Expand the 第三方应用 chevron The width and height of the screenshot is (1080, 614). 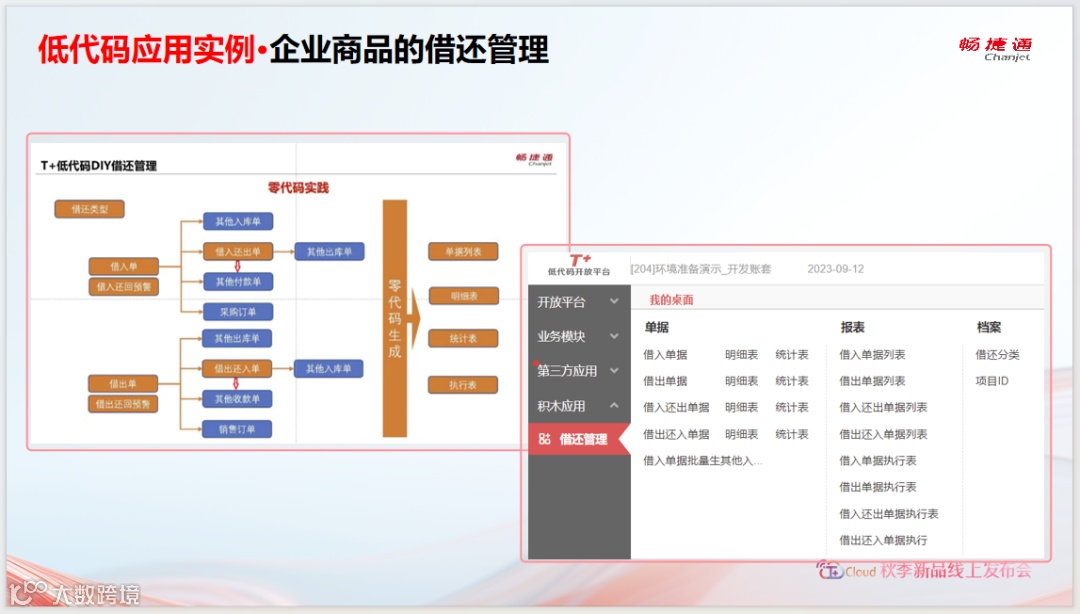click(614, 370)
